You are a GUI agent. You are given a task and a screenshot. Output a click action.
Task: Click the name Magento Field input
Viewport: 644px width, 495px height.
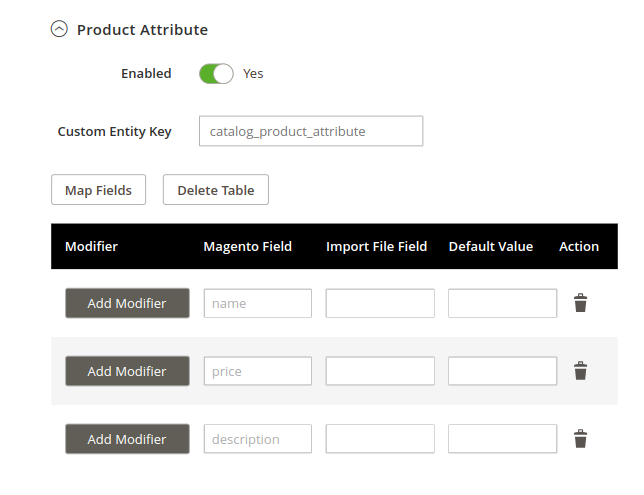click(x=258, y=303)
